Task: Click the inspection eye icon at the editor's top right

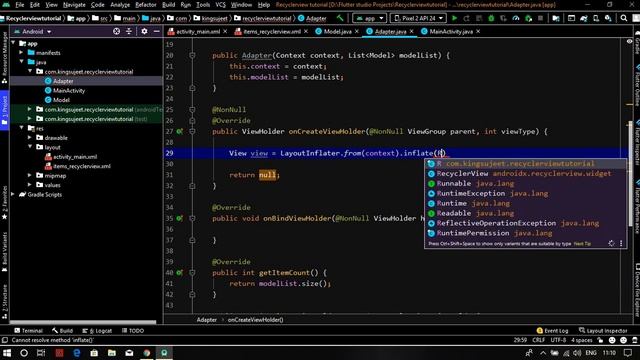Action: coord(629,41)
